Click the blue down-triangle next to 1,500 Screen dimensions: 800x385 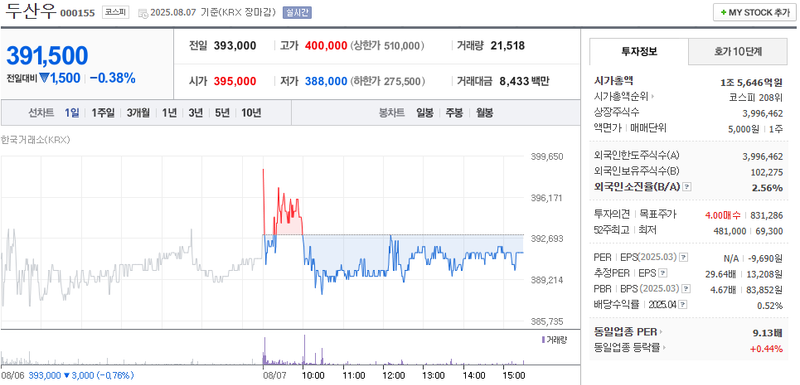point(44,79)
